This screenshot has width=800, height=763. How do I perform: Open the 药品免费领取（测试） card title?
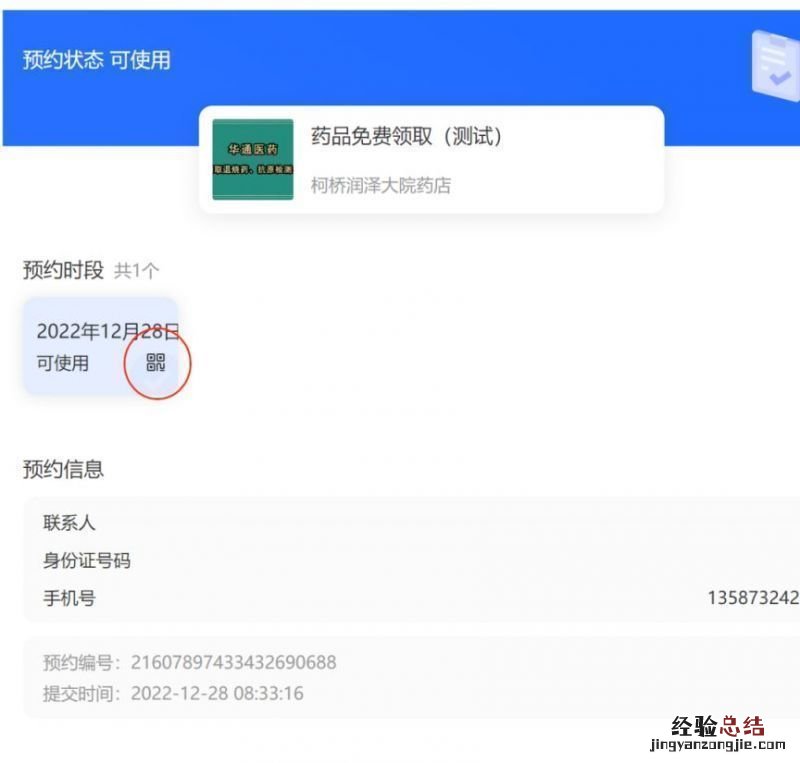point(407,136)
